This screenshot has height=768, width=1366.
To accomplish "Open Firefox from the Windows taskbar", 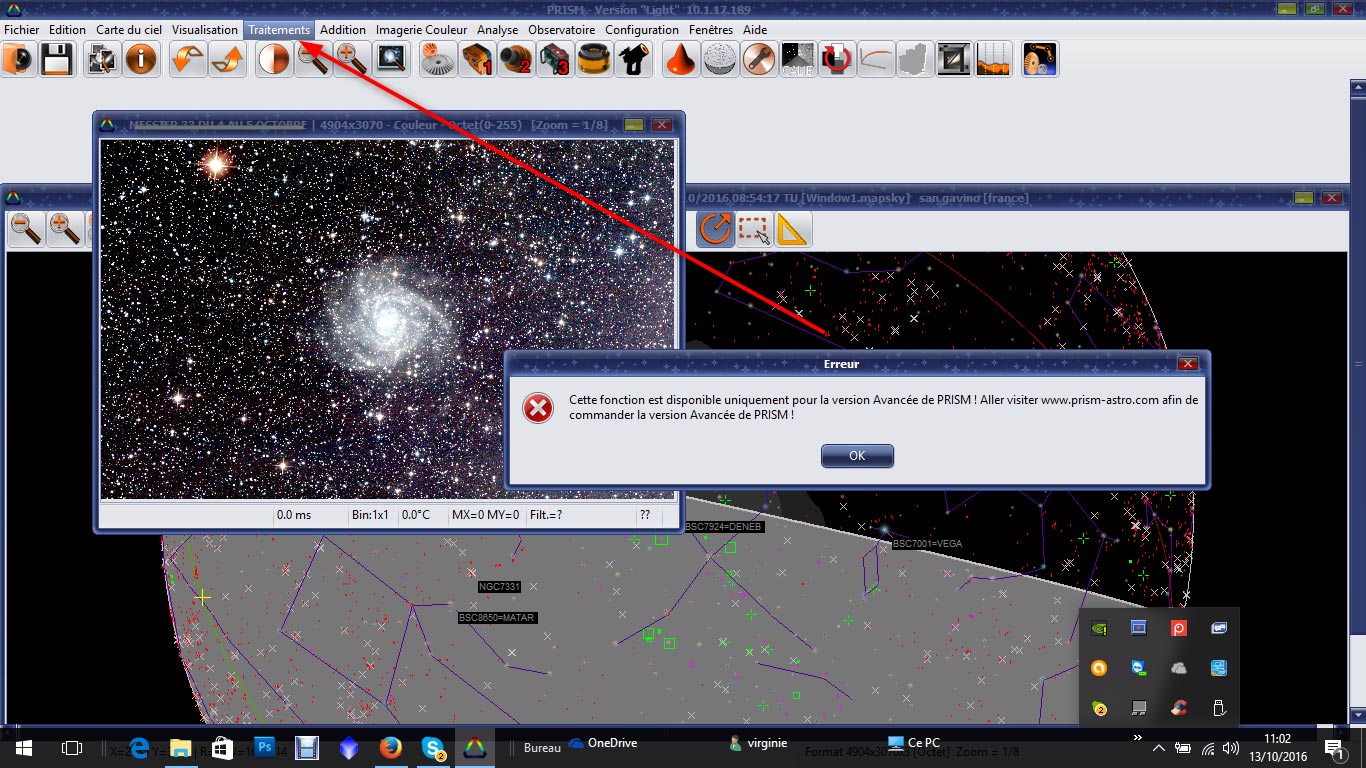I will click(390, 747).
